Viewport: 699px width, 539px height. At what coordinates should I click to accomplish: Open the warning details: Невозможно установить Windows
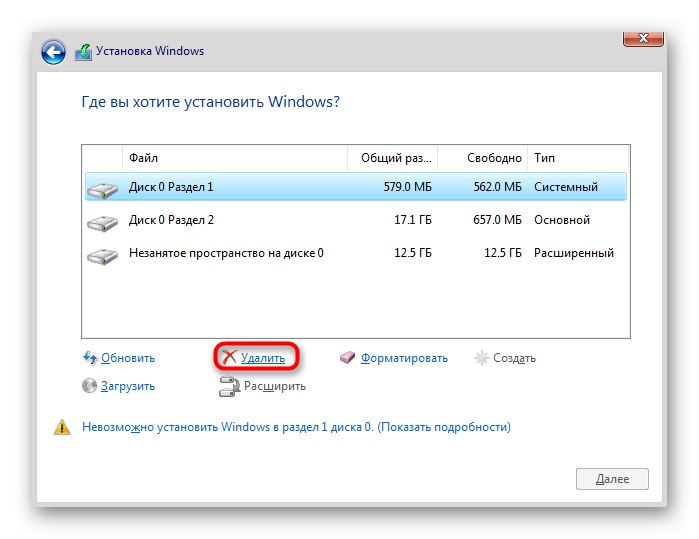(x=296, y=427)
